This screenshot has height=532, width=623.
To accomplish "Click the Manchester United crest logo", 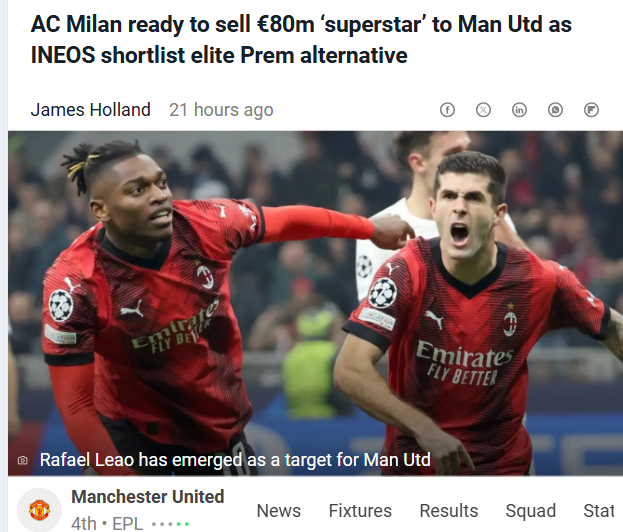I will 39,510.
